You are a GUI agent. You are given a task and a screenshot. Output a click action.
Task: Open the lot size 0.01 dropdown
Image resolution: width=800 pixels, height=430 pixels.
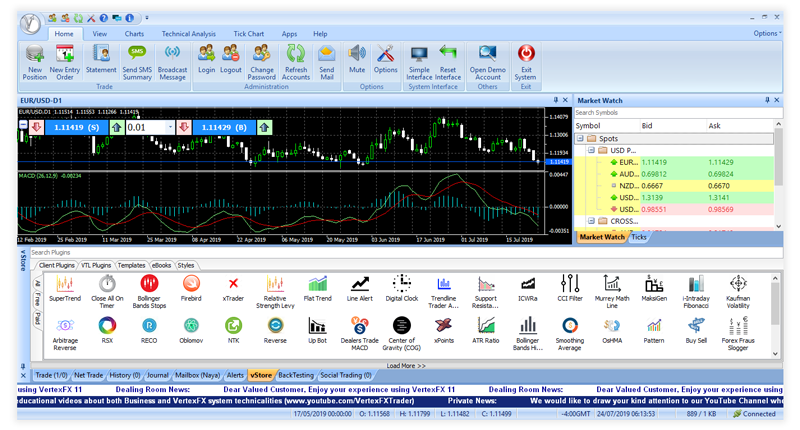170,128
